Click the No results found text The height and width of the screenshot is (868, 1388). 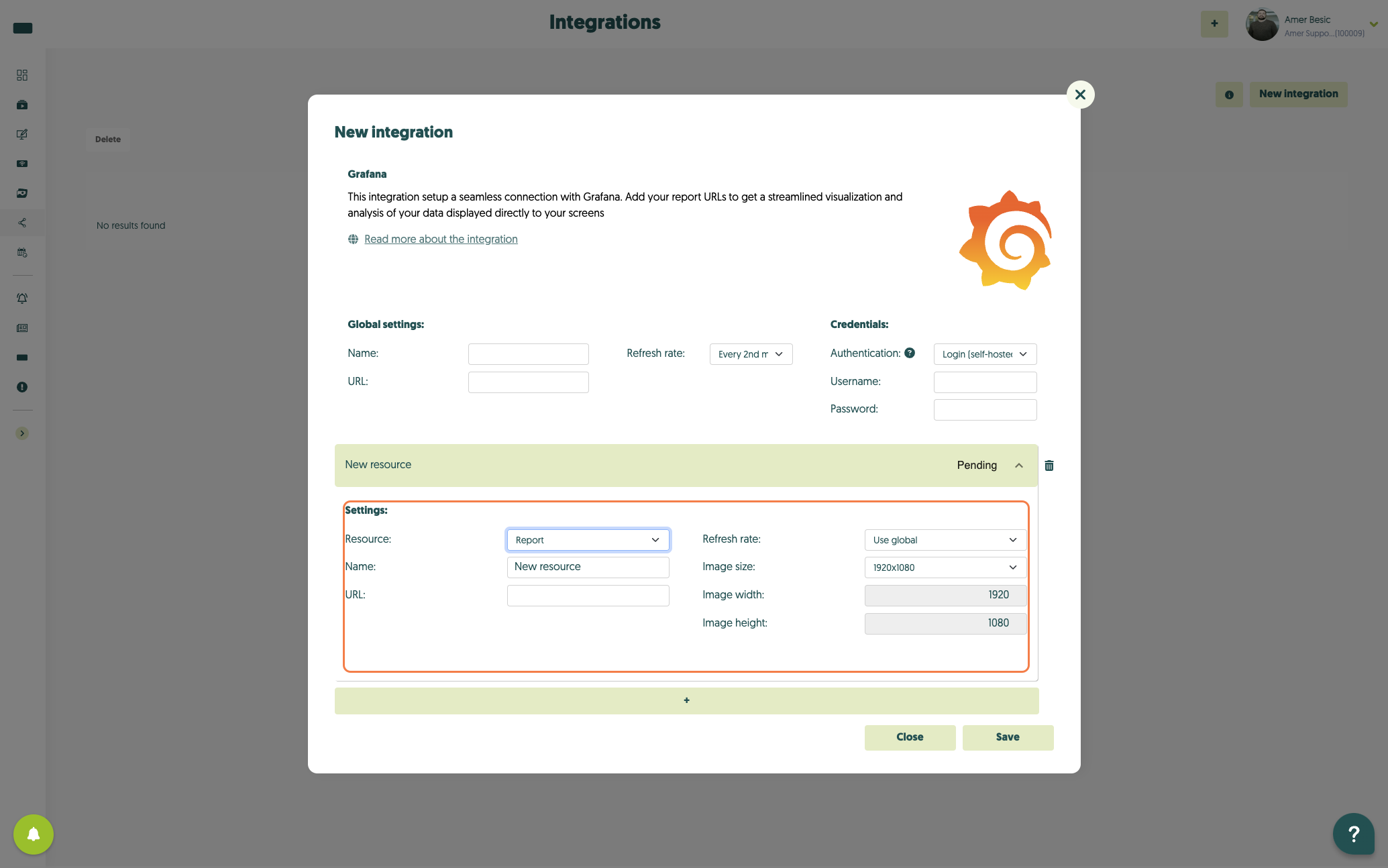131,226
